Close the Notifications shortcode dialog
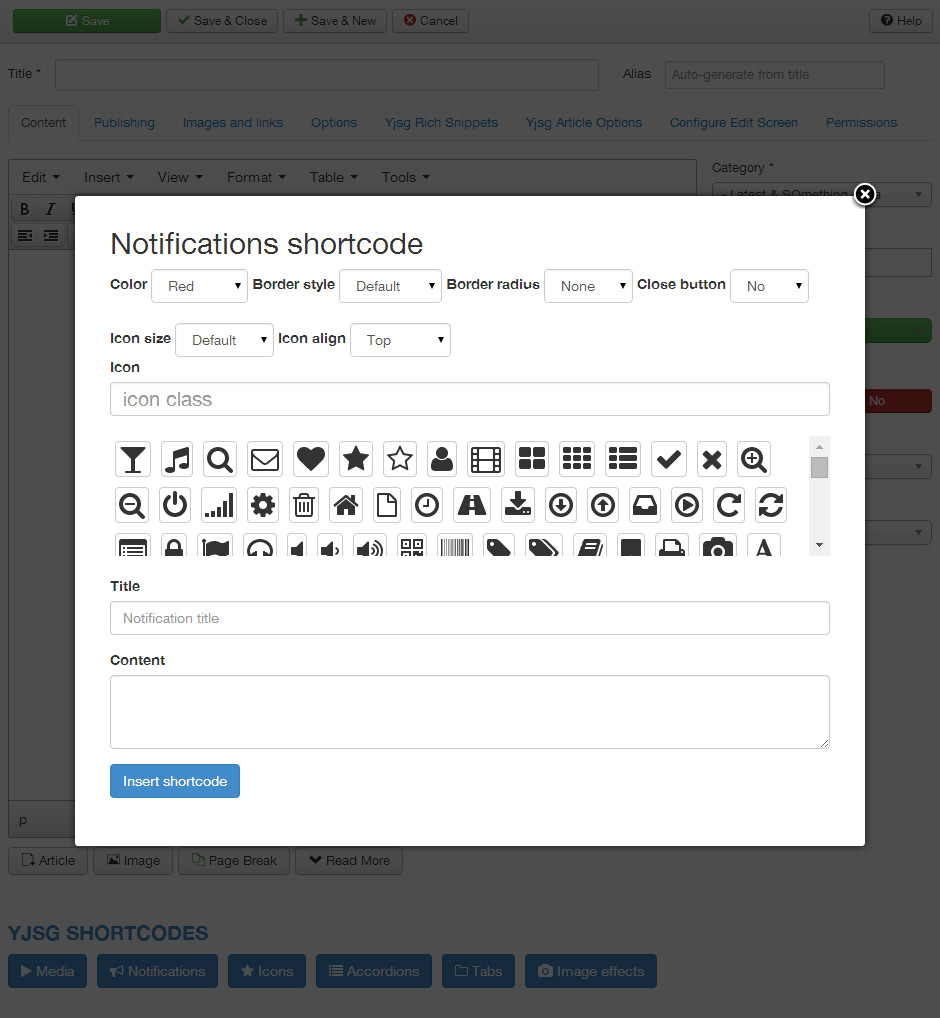 (x=865, y=194)
